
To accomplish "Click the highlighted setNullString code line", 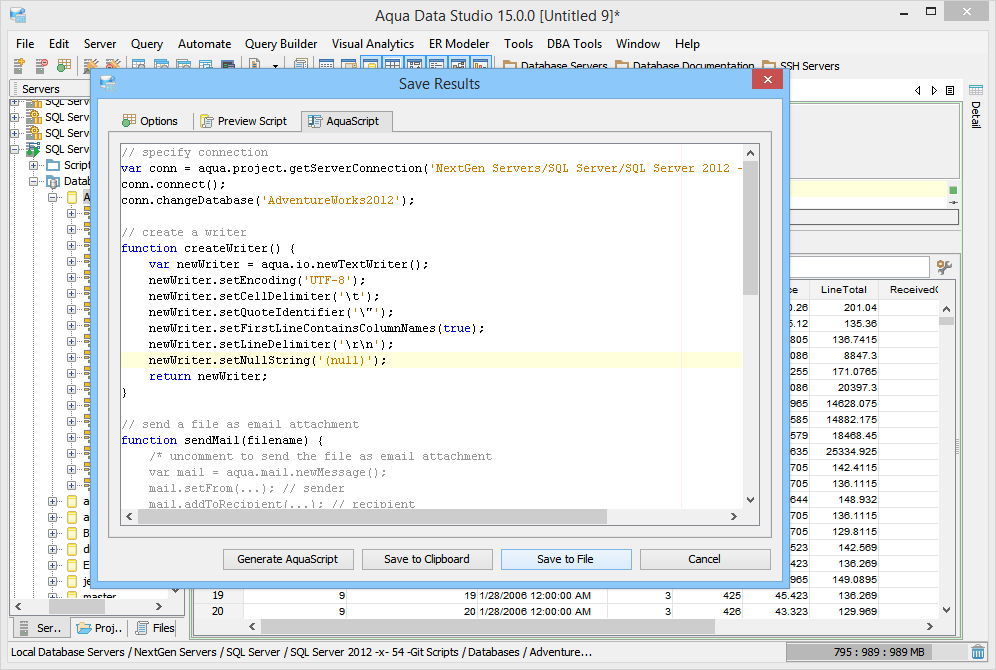I will (431, 360).
